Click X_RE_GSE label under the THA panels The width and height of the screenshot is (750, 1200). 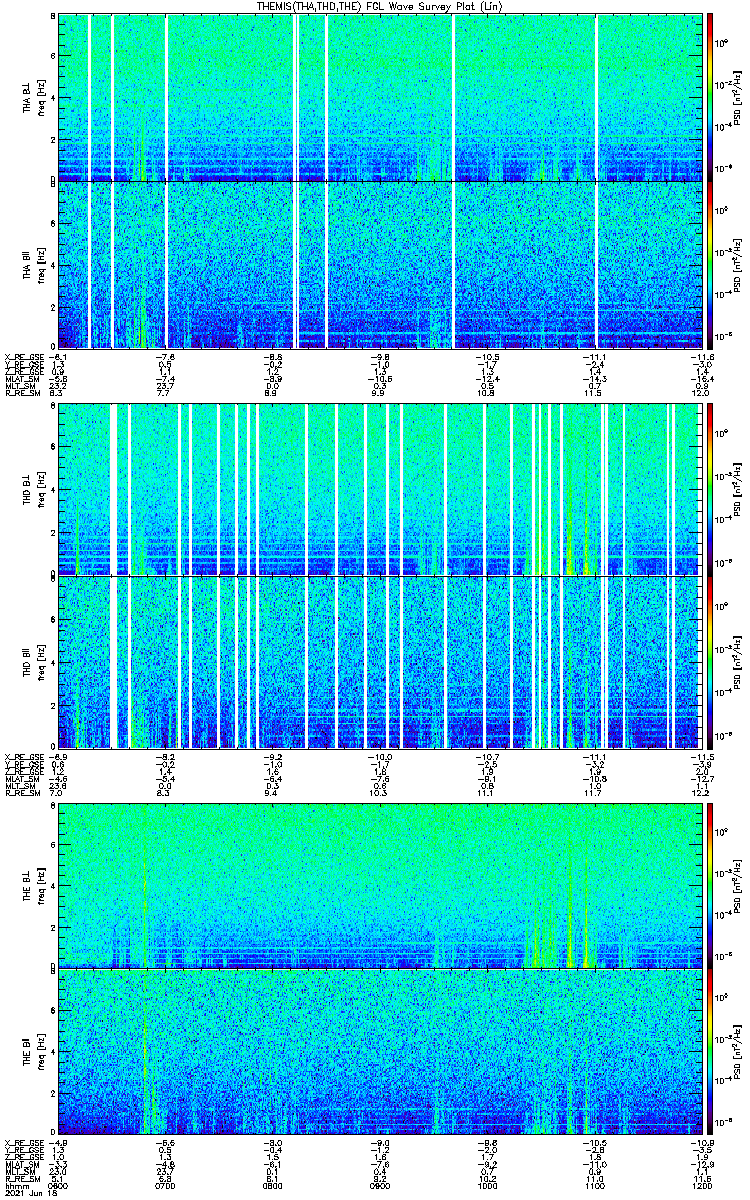coord(24,356)
